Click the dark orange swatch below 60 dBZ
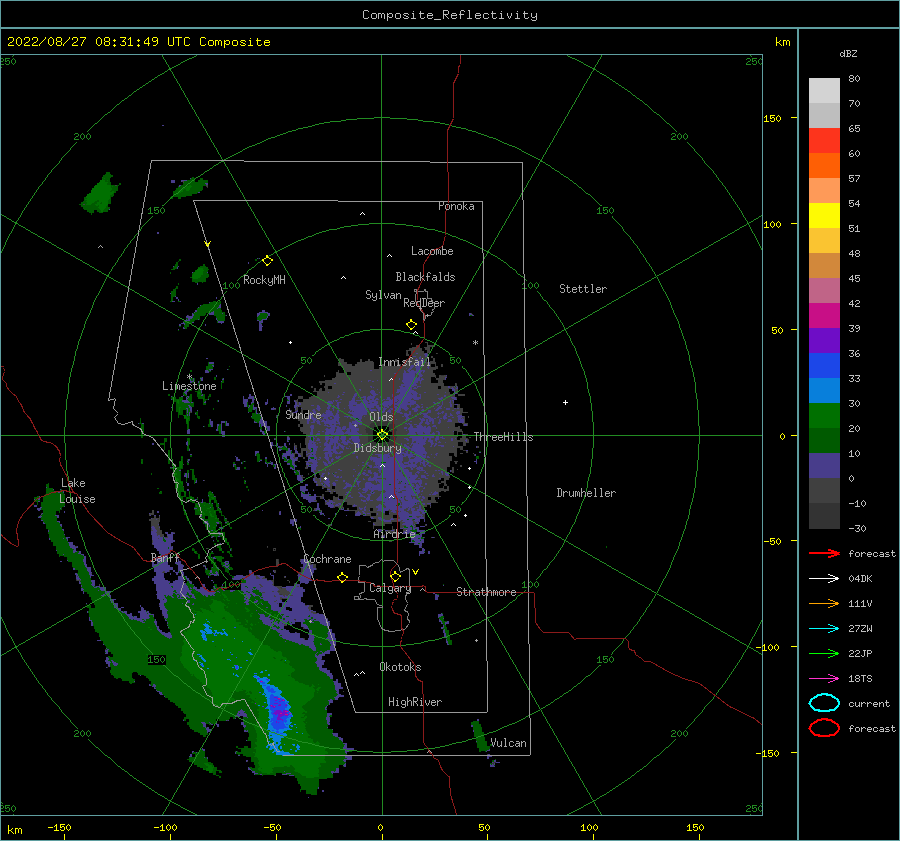Viewport: 900px width, 841px height. [824, 165]
